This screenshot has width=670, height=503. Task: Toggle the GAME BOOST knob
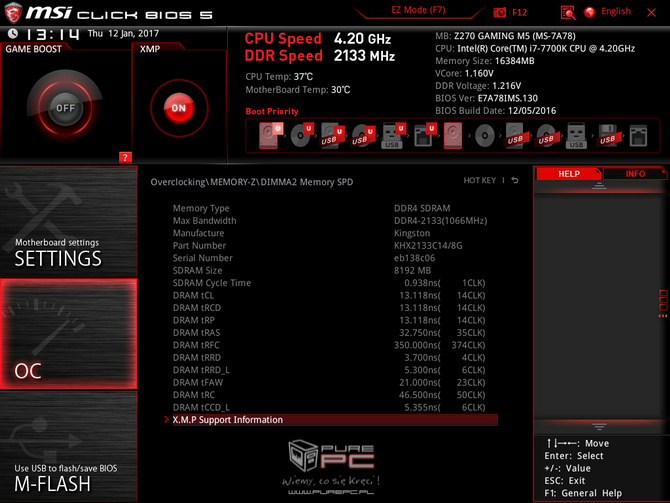[65, 108]
